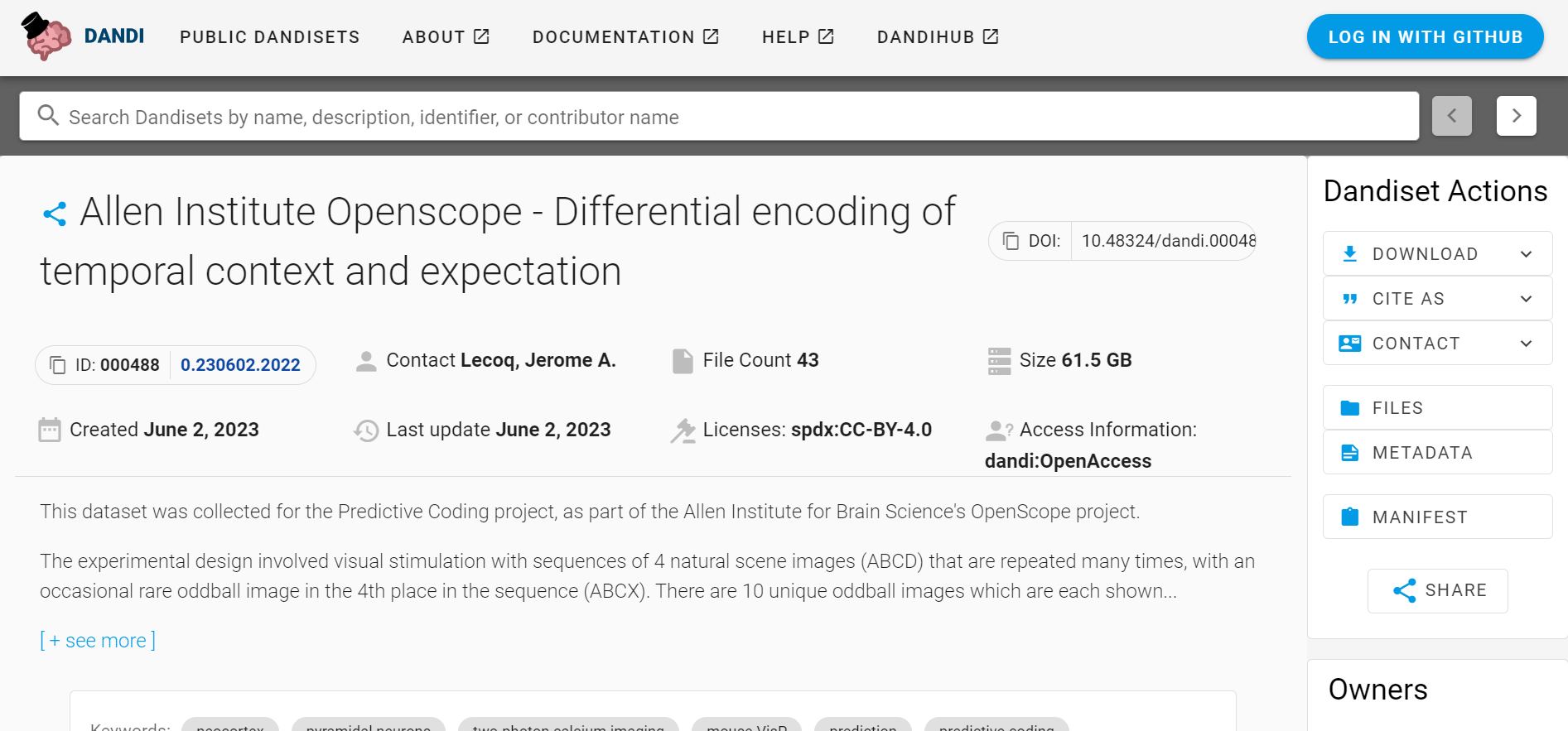Expand the Download dropdown chevron

(1527, 254)
